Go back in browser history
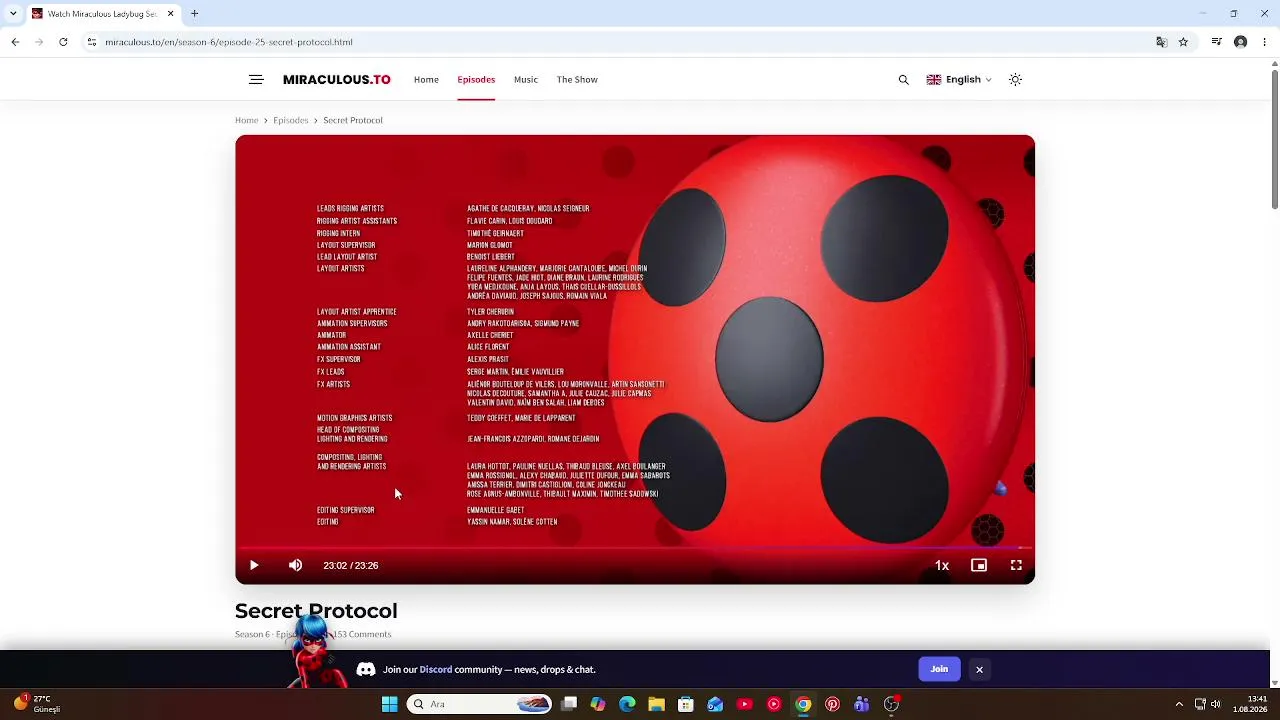This screenshot has height=720, width=1280. point(15,42)
